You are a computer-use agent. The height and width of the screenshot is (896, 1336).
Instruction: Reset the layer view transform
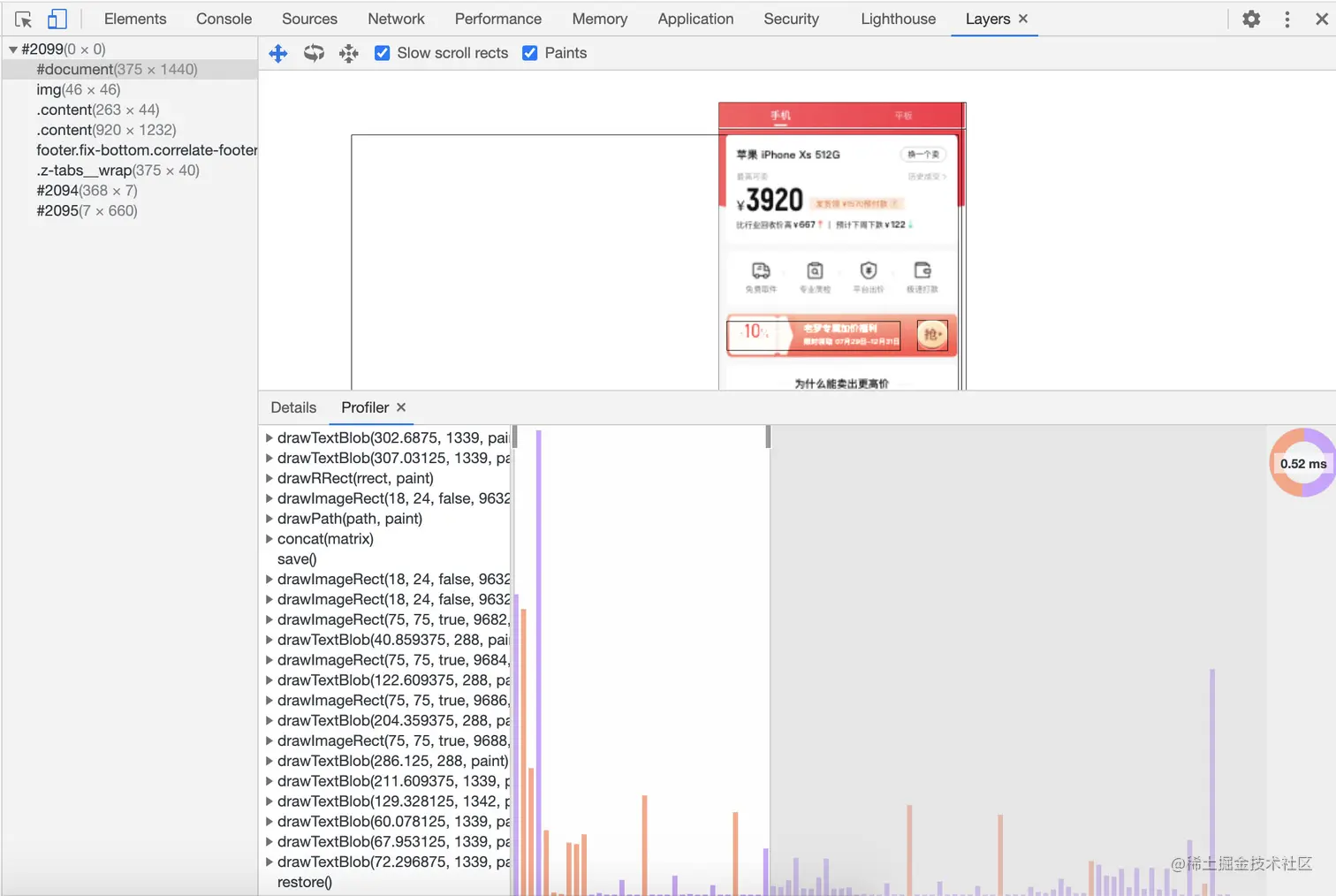coord(349,53)
